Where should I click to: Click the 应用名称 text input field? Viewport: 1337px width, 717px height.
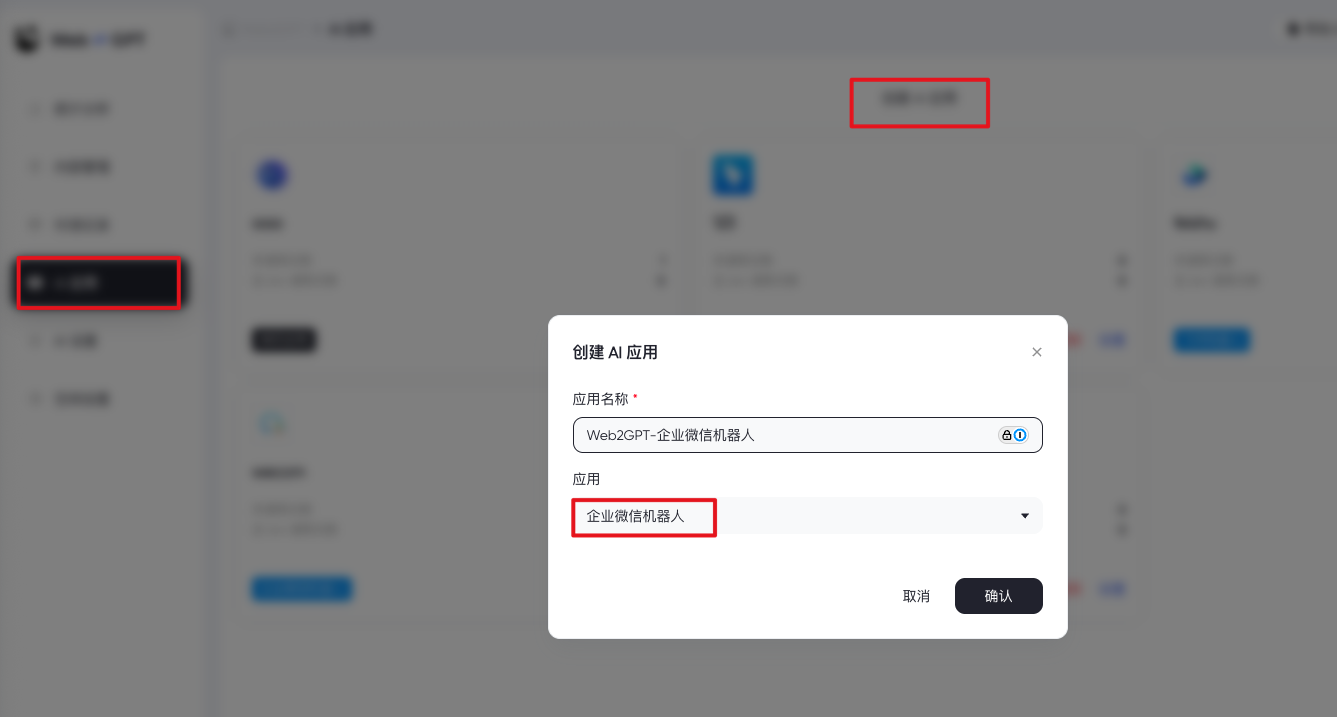tap(808, 435)
